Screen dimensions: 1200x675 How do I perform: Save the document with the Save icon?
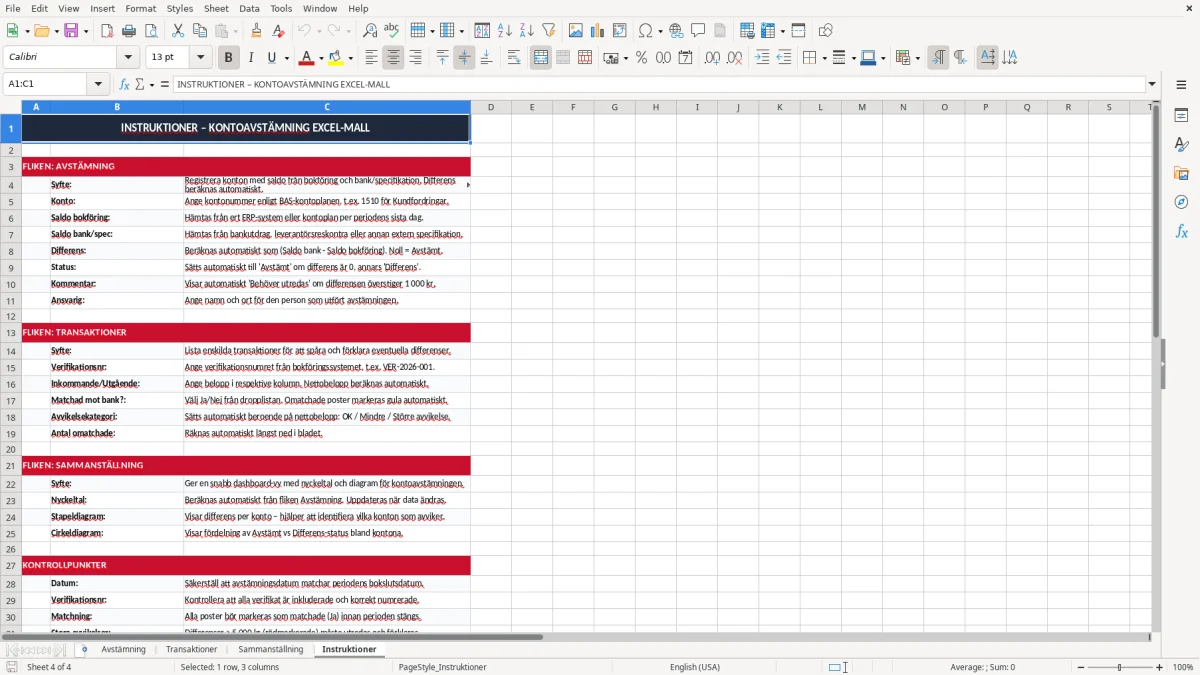click(71, 31)
